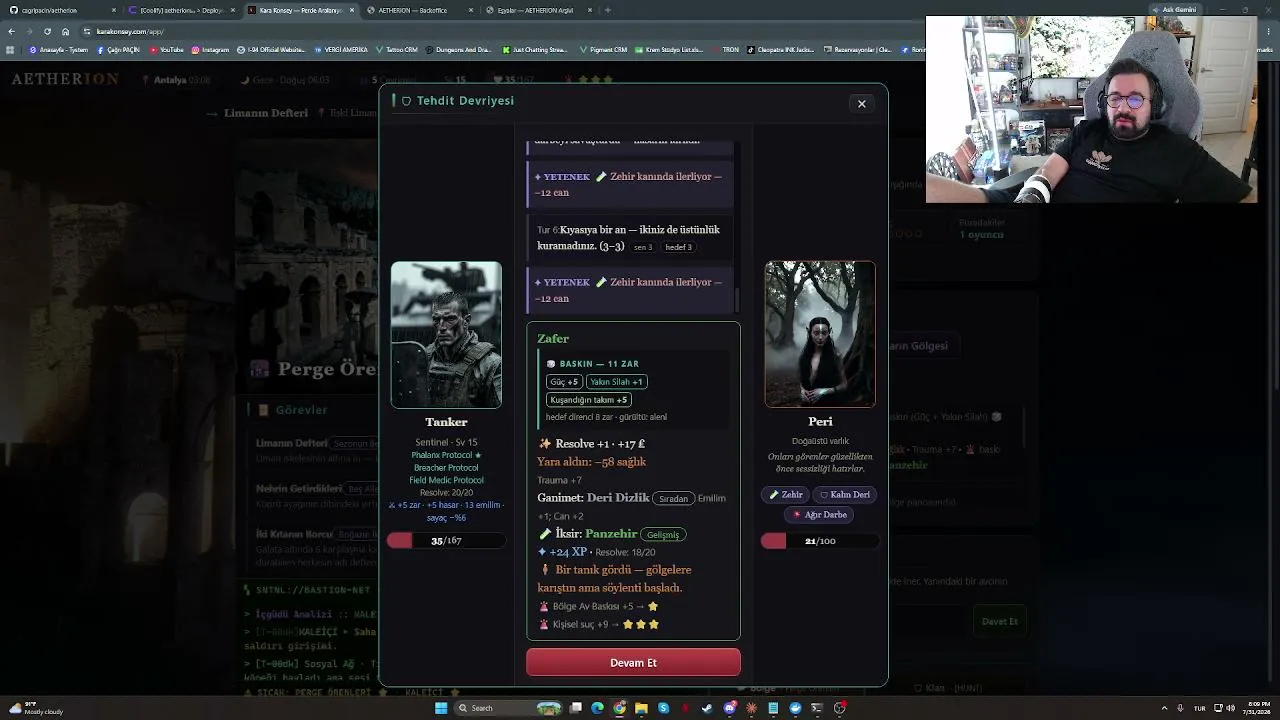Viewport: 1280px width, 720px height.
Task: Open the Tattoo CRM bookmark
Action: click(397, 49)
